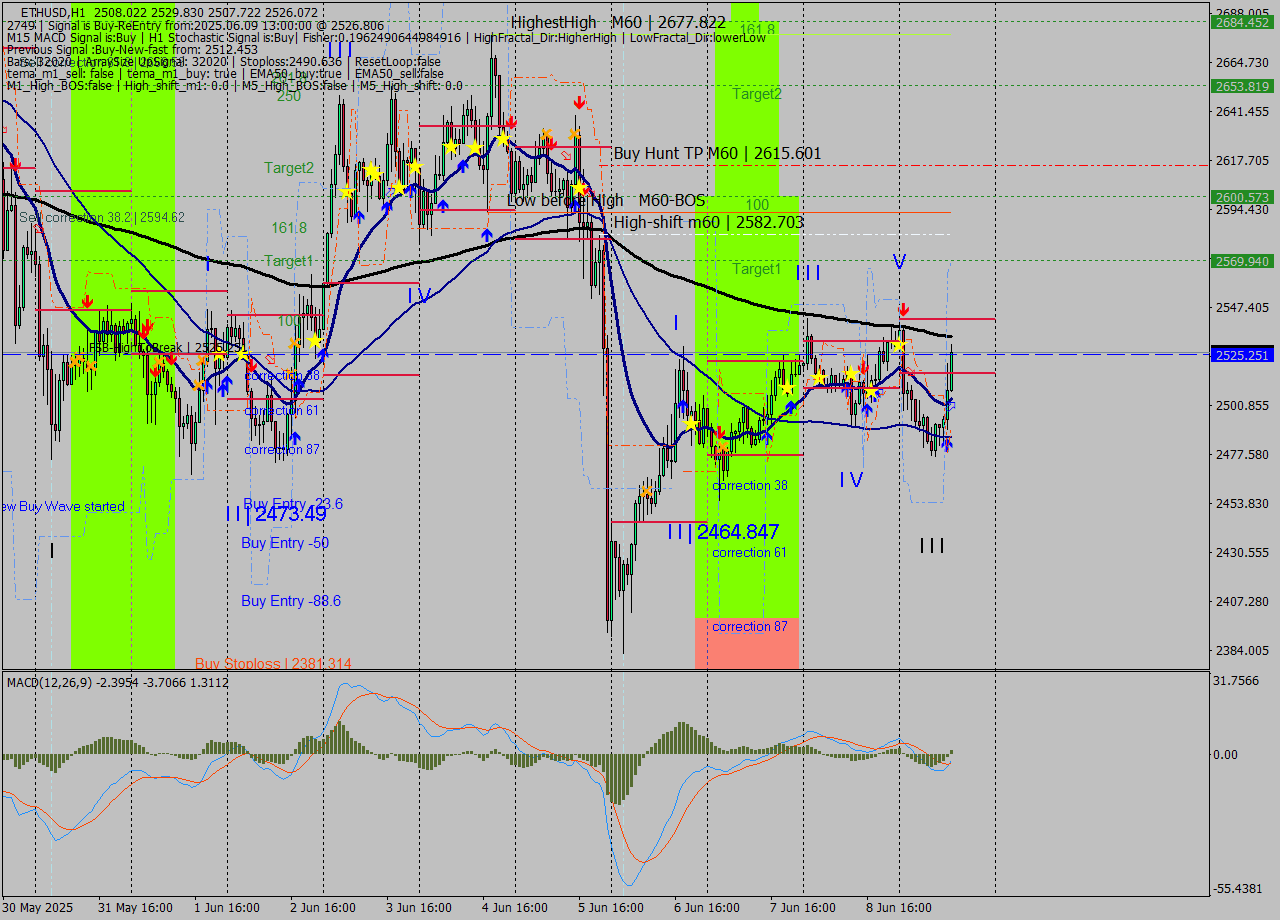Click the Buy Hunt TP M60 | 2615.601 label
The height and width of the screenshot is (920, 1280).
(x=717, y=153)
